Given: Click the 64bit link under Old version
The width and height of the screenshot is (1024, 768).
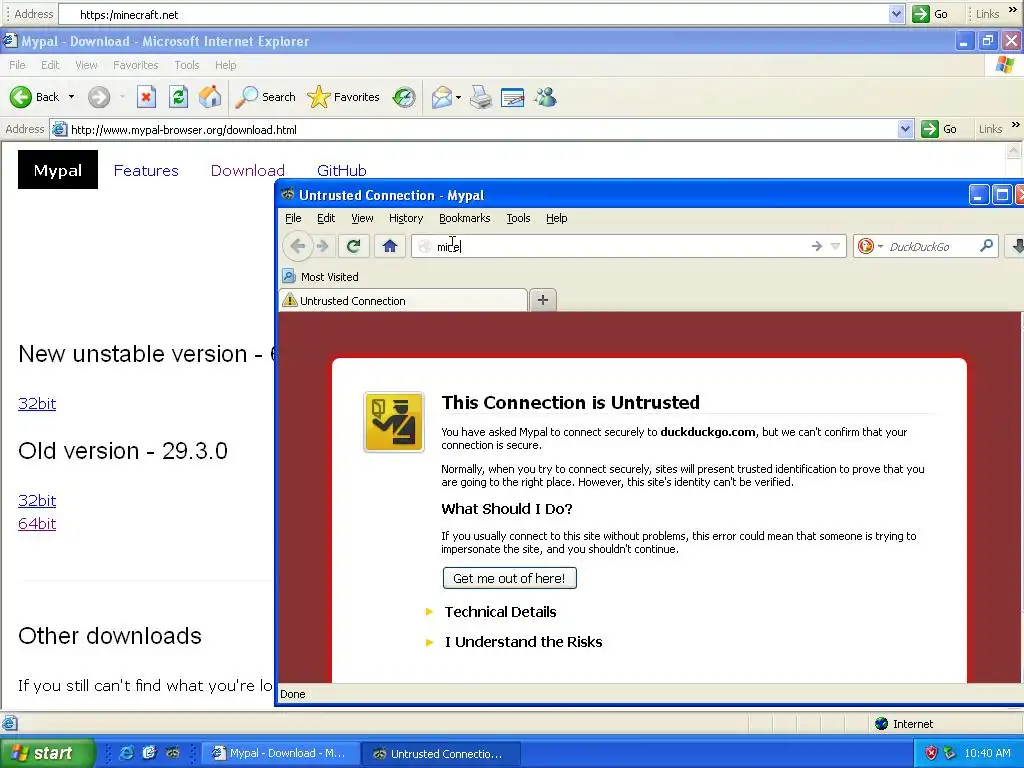Looking at the screenshot, I should tap(37, 524).
